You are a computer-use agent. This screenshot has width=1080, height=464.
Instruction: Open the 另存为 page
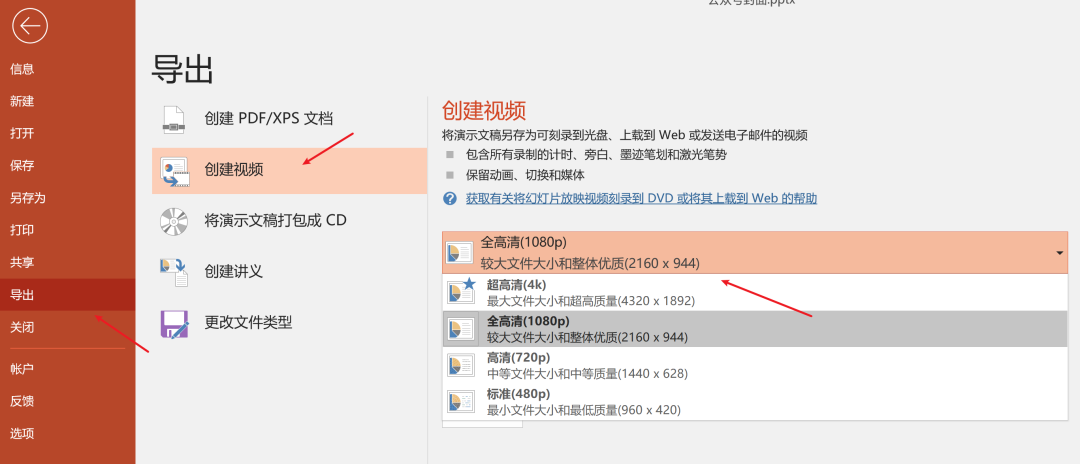click(x=68, y=198)
